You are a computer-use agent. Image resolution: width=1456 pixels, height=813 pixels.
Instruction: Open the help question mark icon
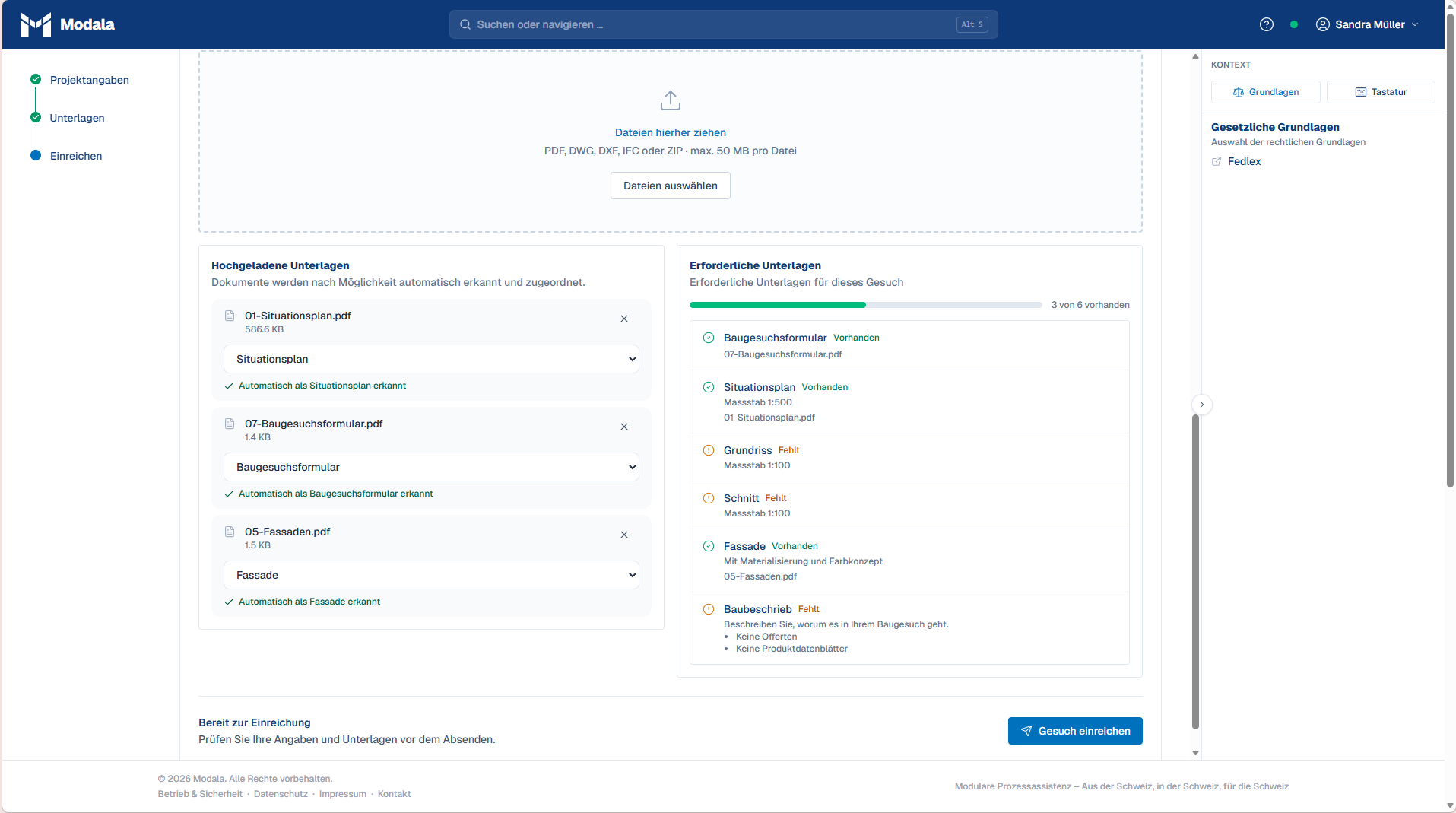(x=1267, y=24)
